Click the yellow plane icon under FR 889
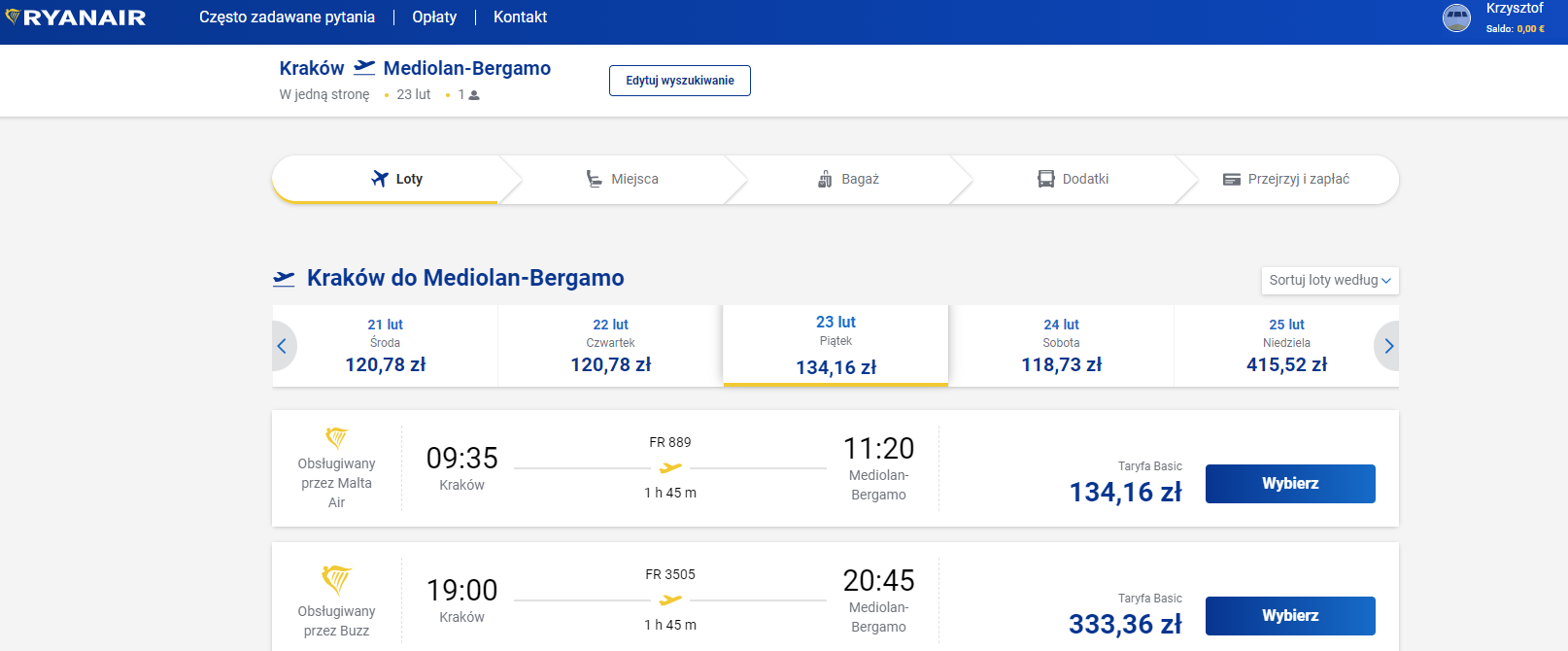Viewport: 1568px width, 651px height. (x=670, y=467)
